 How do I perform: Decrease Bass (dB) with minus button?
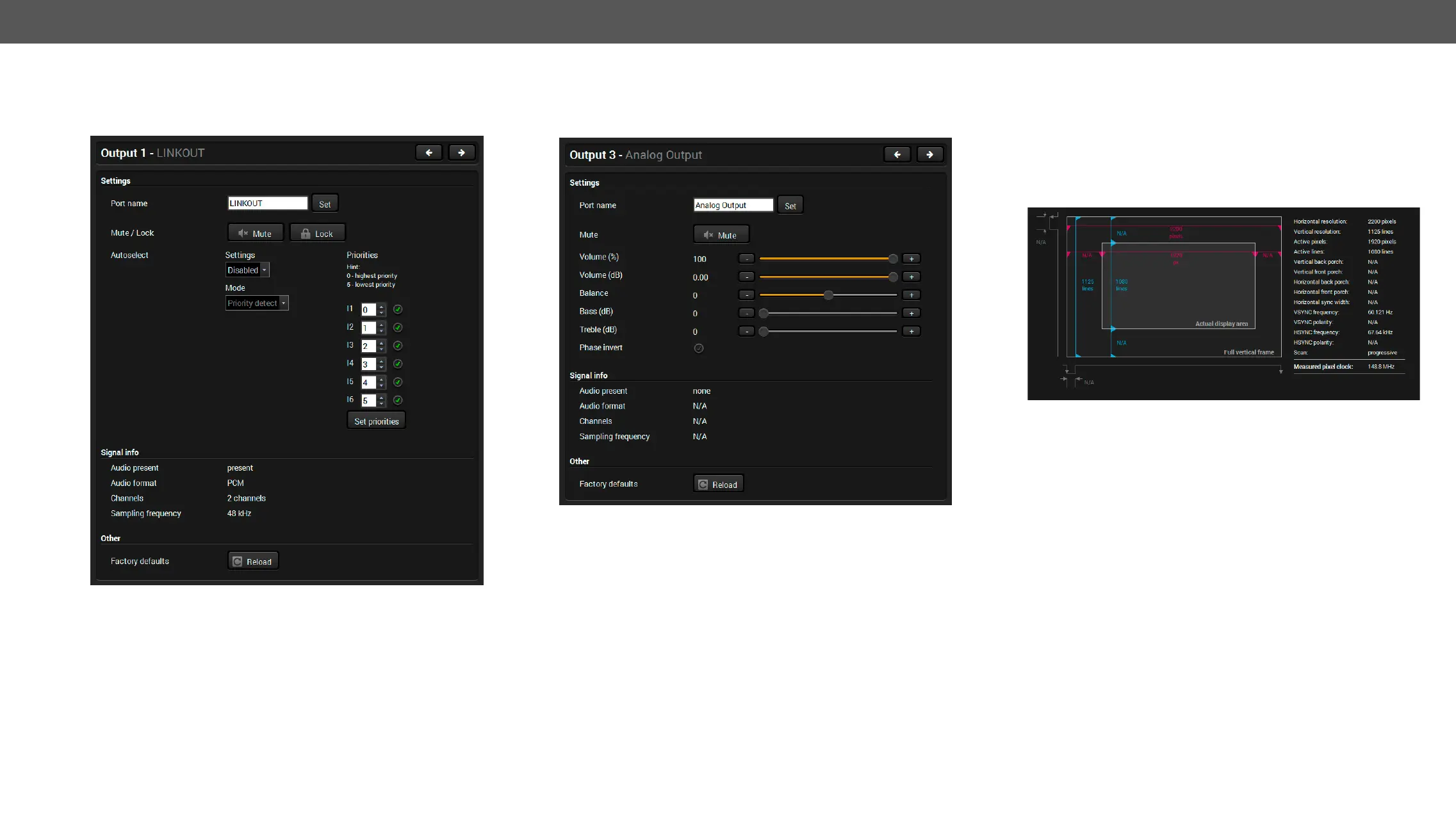pos(746,313)
